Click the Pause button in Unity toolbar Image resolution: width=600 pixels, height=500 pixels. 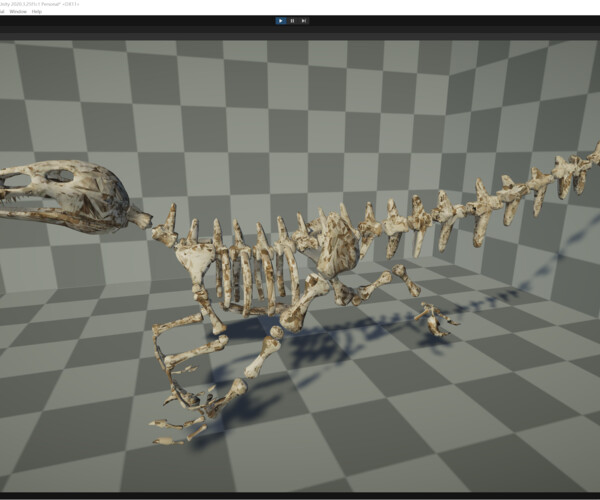292,21
